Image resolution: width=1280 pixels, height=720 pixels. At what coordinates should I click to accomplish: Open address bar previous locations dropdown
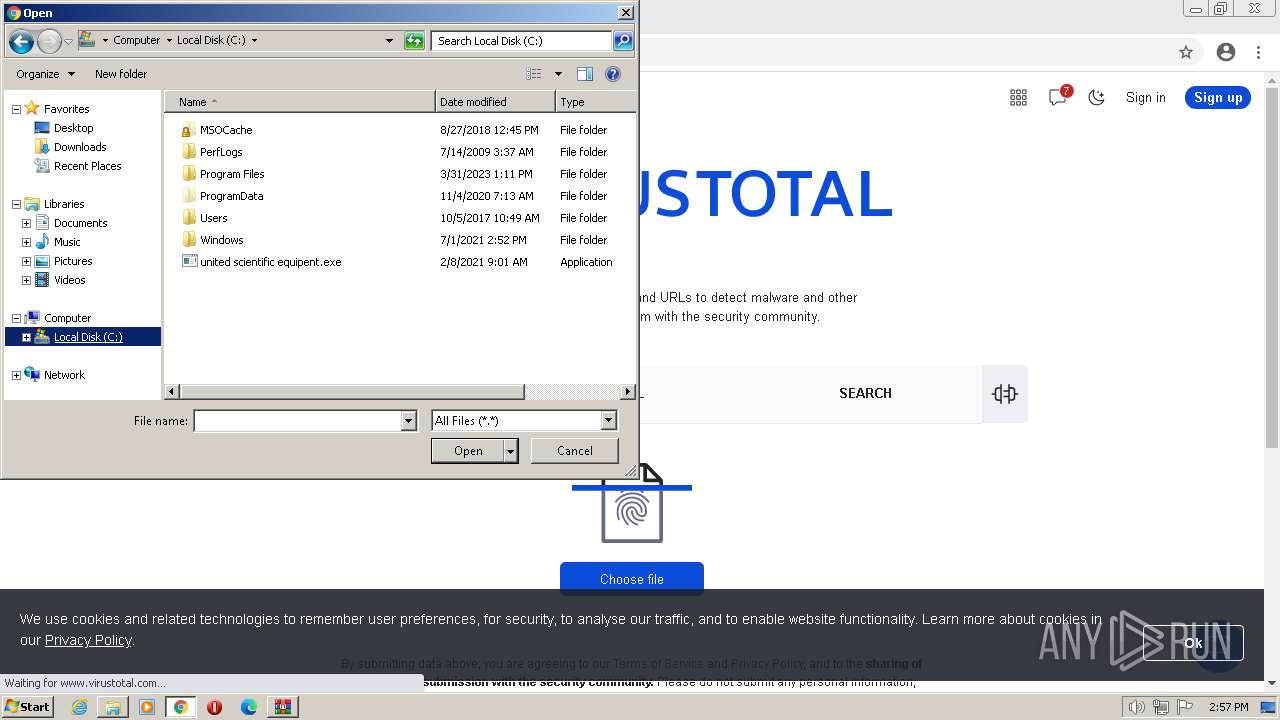(x=389, y=41)
